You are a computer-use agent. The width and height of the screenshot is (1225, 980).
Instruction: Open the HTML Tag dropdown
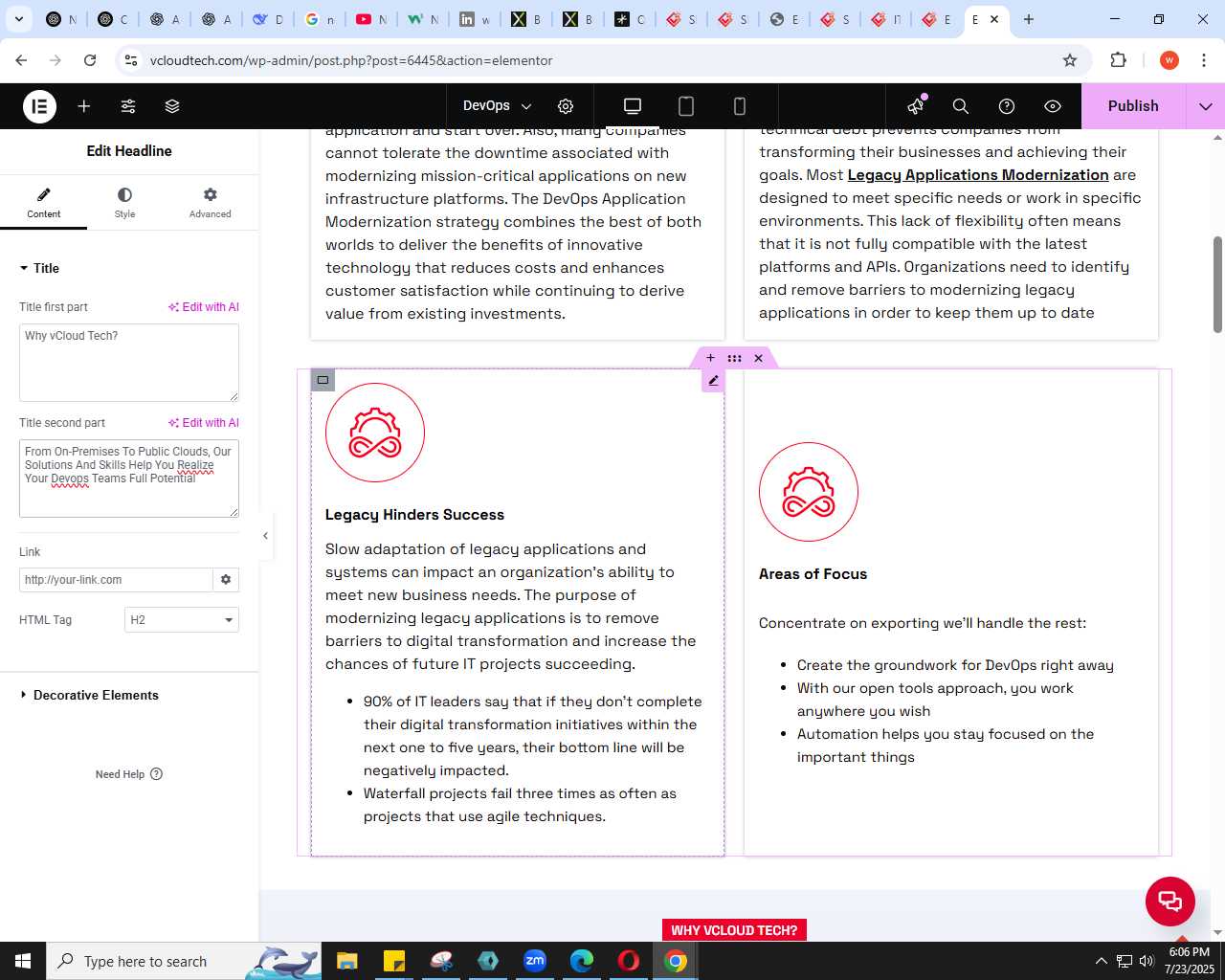182,620
